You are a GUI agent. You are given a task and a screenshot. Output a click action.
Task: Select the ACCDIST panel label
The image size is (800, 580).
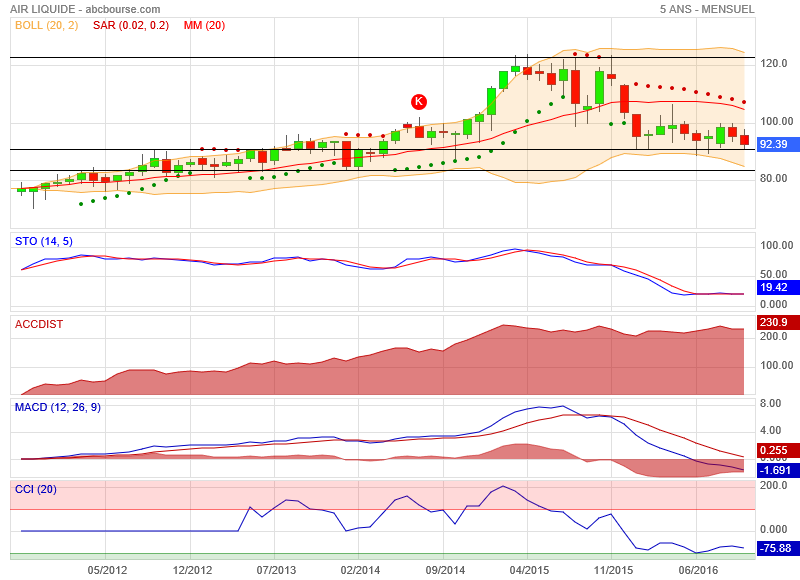click(39, 324)
